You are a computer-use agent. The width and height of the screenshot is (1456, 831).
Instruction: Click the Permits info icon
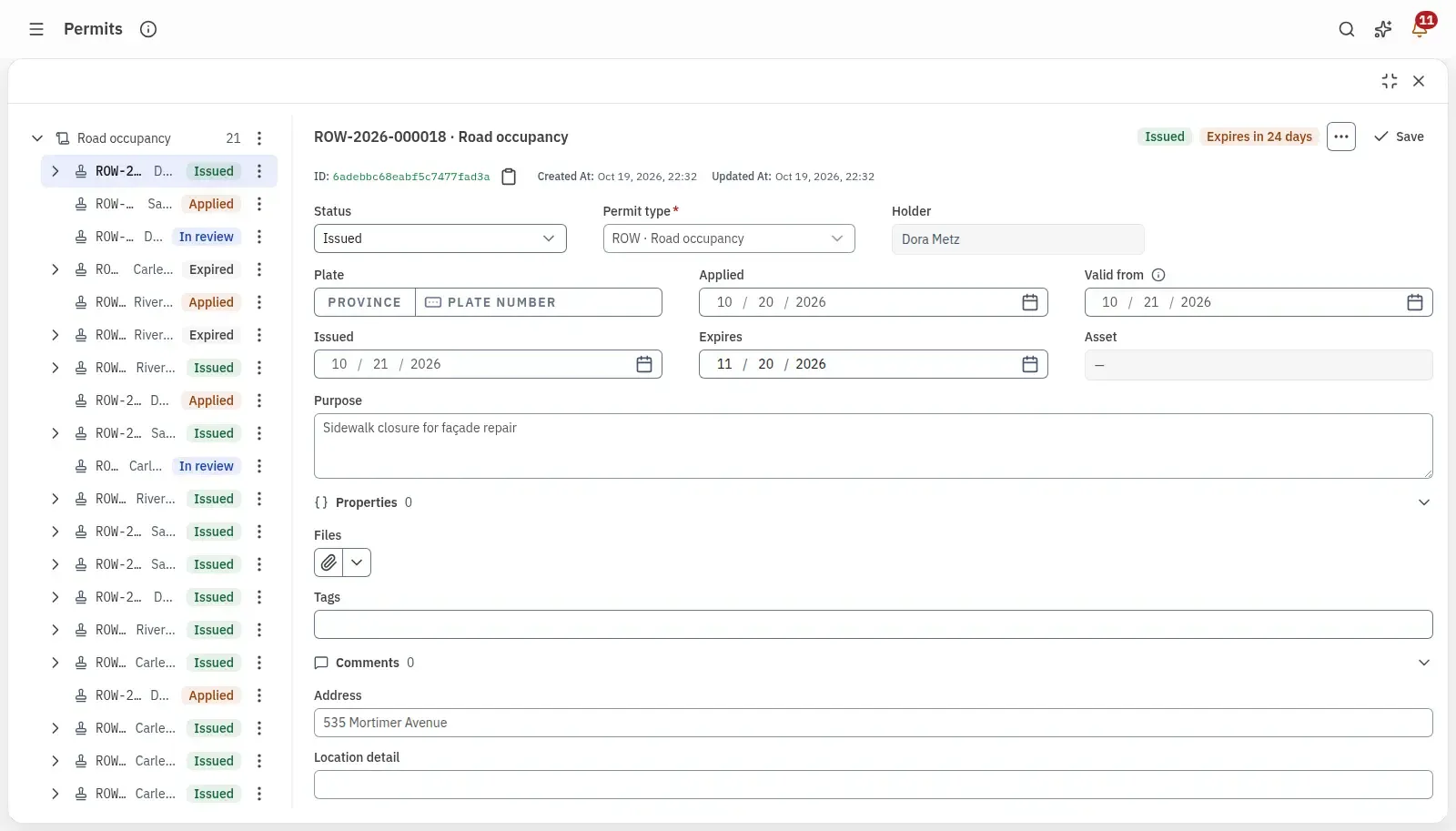point(148,29)
